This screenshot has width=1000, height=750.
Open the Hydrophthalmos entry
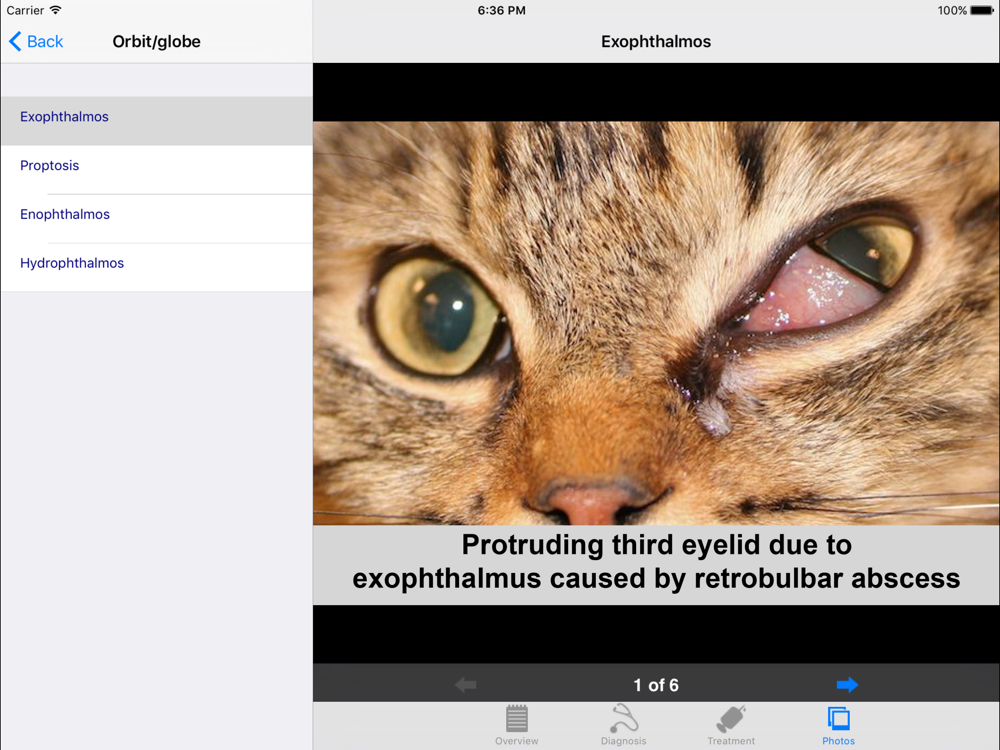pyautogui.click(x=156, y=267)
